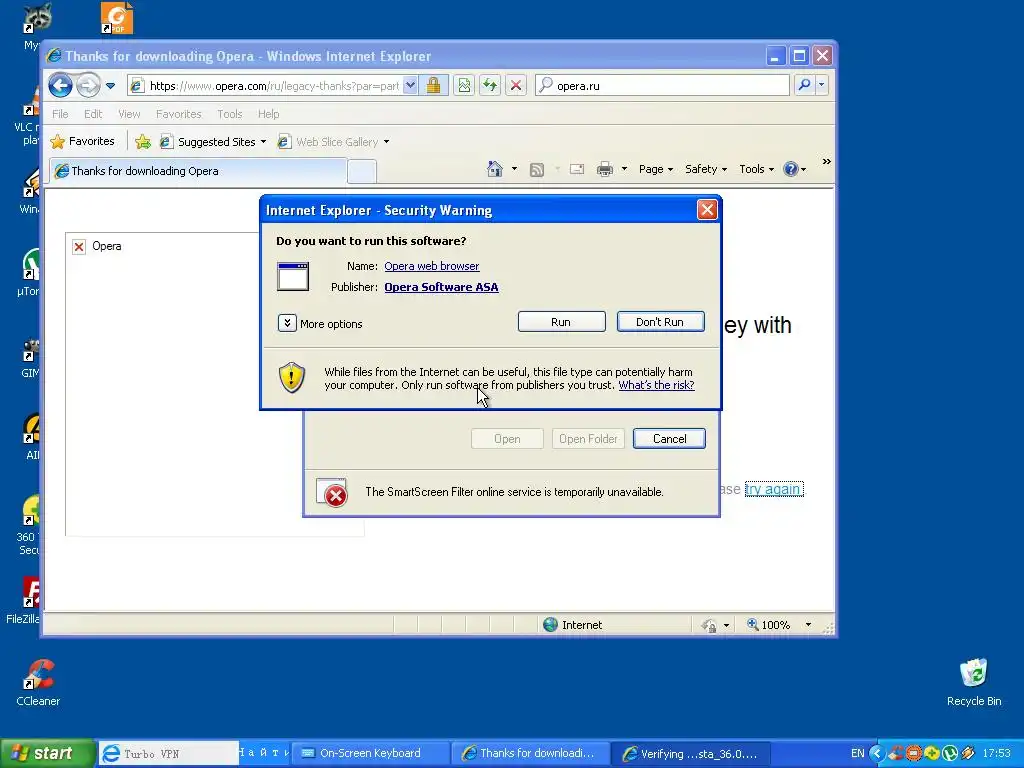Click the yellow security shield icon in warning

(292, 377)
